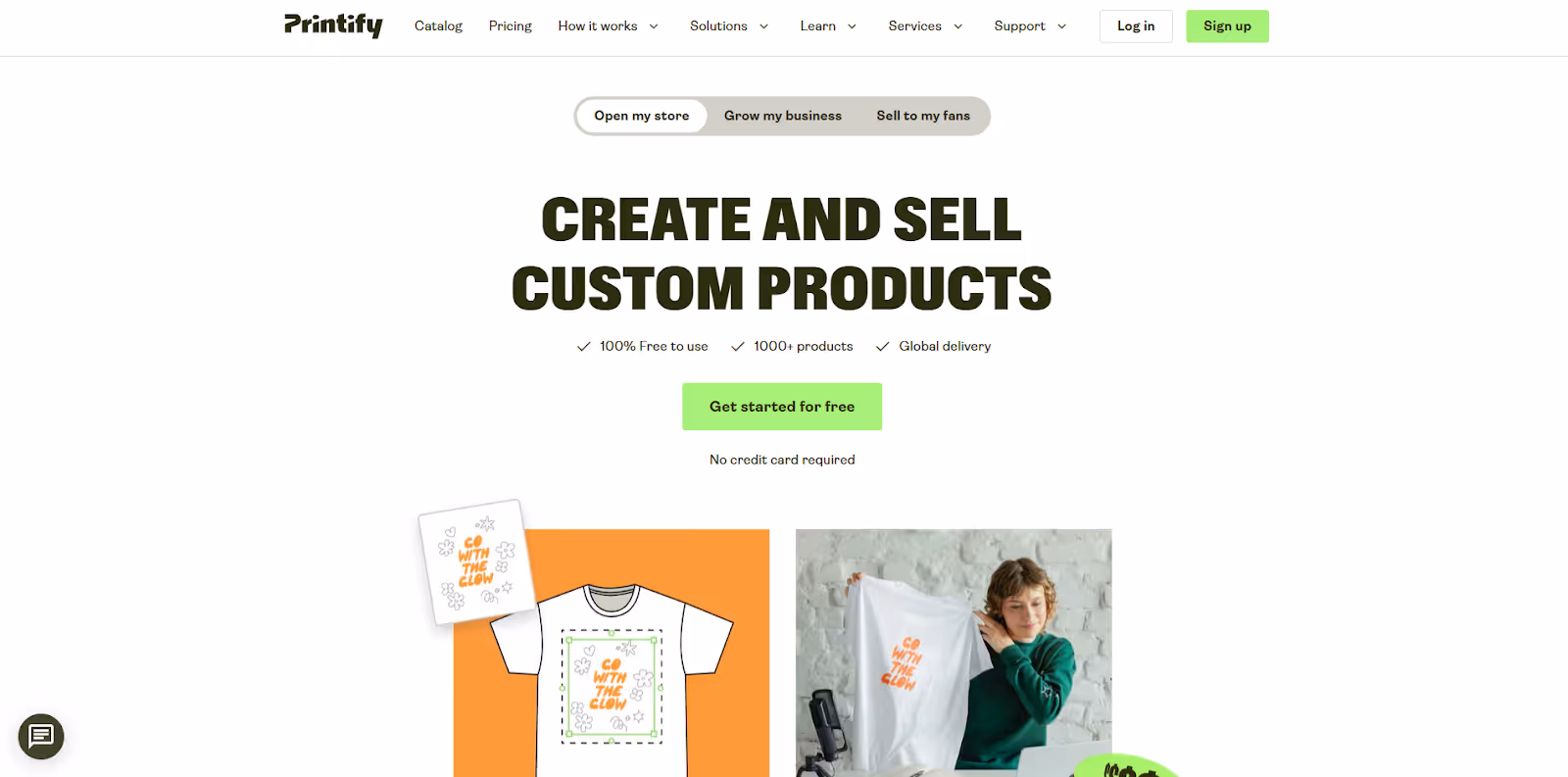
Task: Click Get started for free button
Action: [x=782, y=407]
